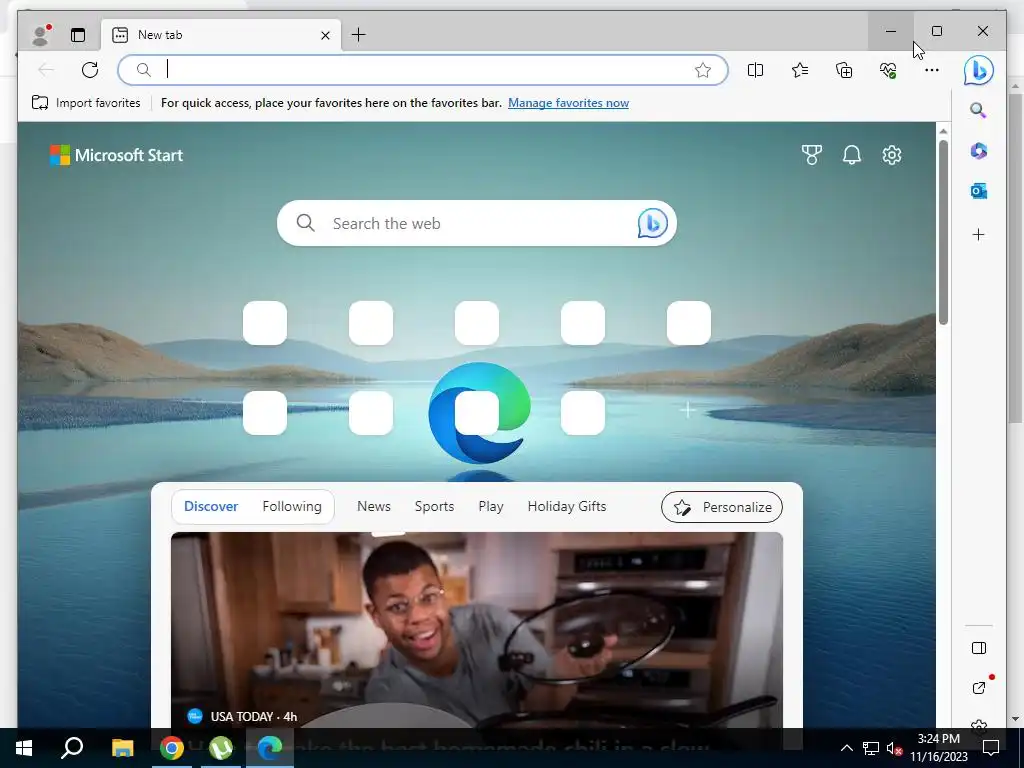Click the Personalize button
Image resolution: width=1024 pixels, height=768 pixels.
[722, 507]
